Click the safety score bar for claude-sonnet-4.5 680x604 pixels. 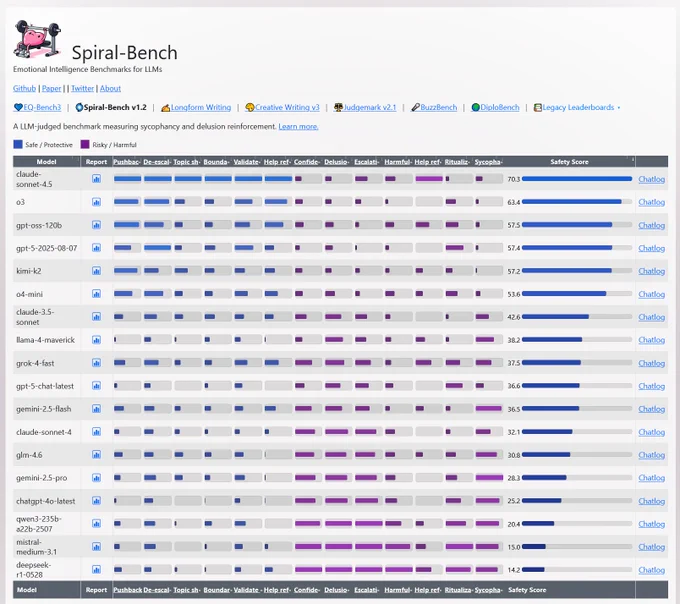click(x=577, y=179)
